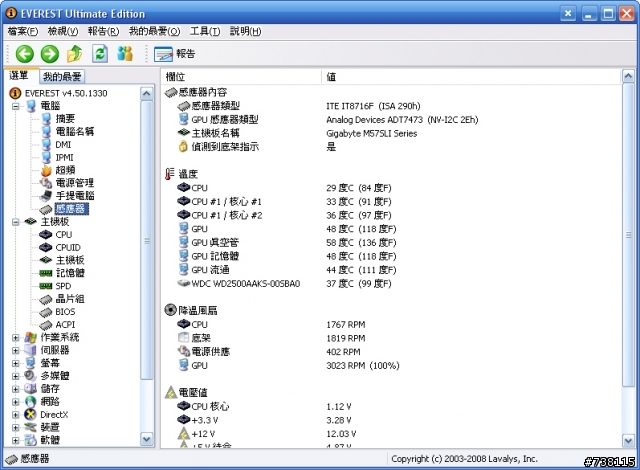Viewport: 640px width, 470px height.
Task: Click the 降溫風扇 fan icon
Action: [x=170, y=310]
